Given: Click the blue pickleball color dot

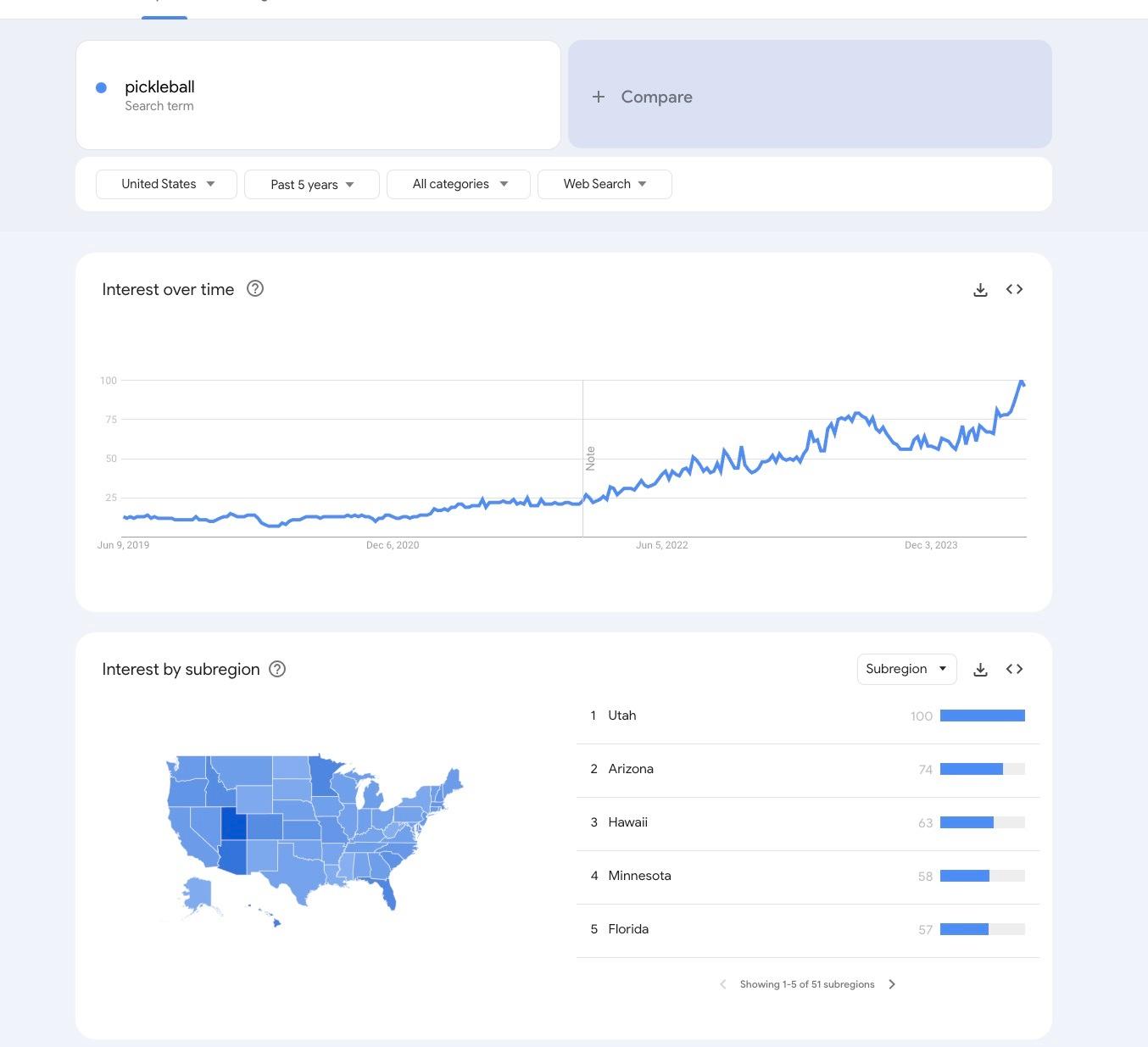Looking at the screenshot, I should [x=102, y=87].
